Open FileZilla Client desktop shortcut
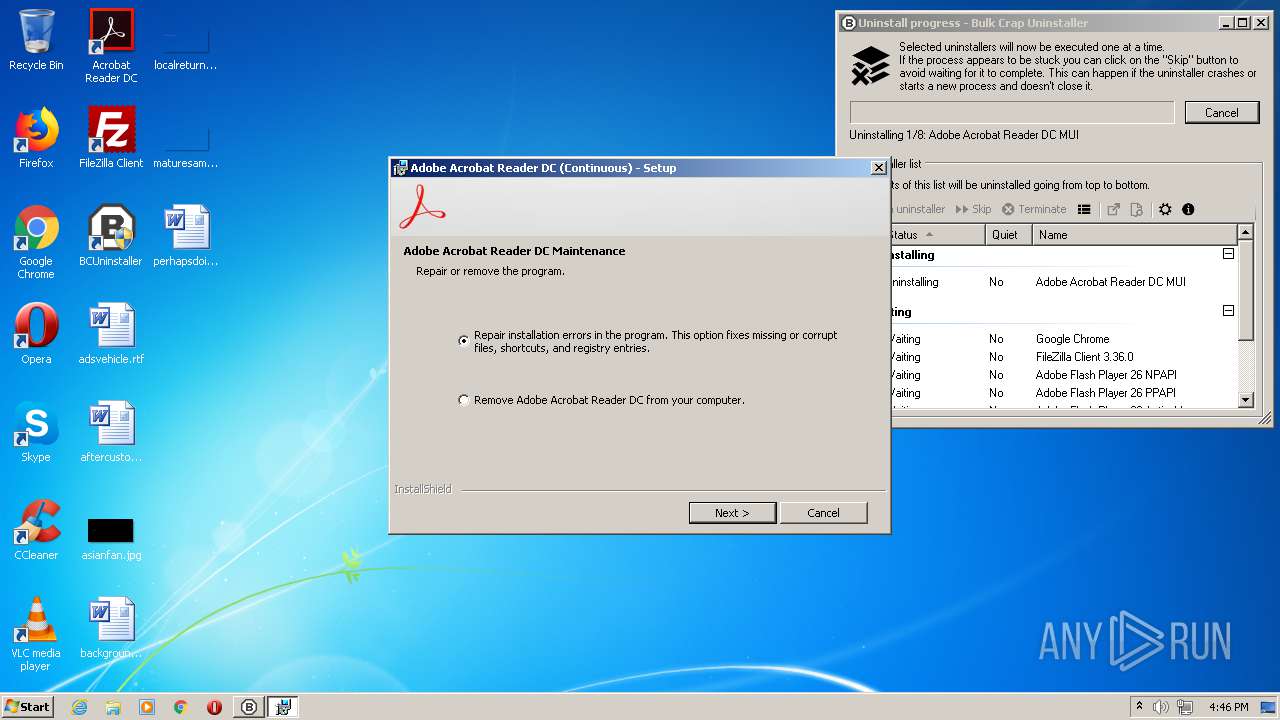This screenshot has width=1280, height=720. coord(111,138)
